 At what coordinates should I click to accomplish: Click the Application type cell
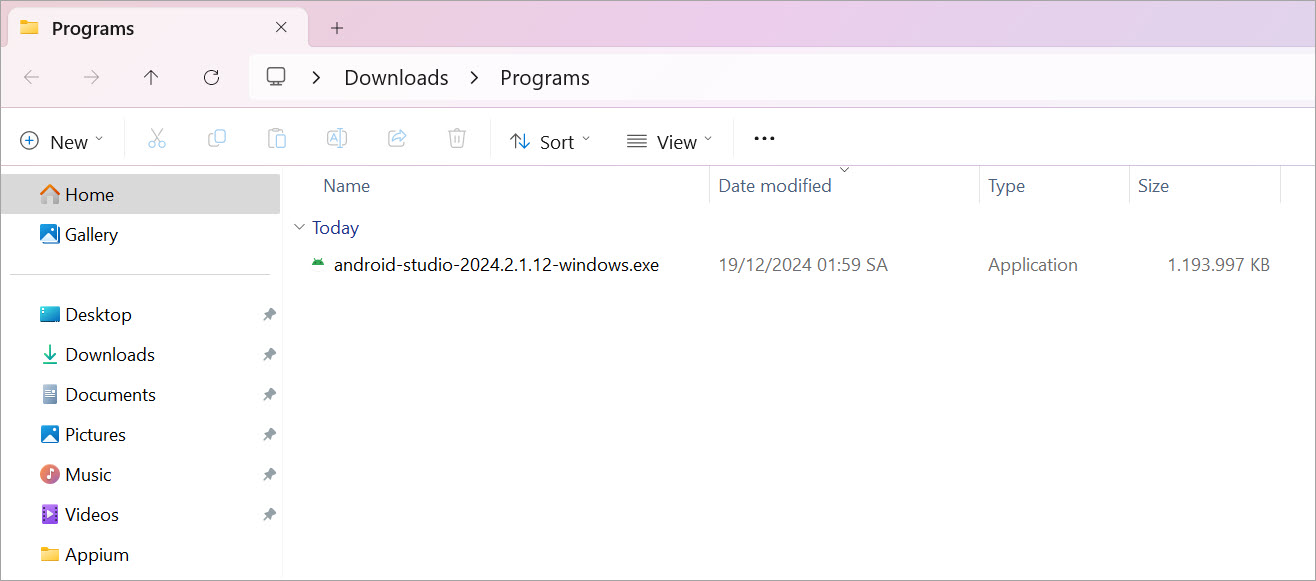1033,265
